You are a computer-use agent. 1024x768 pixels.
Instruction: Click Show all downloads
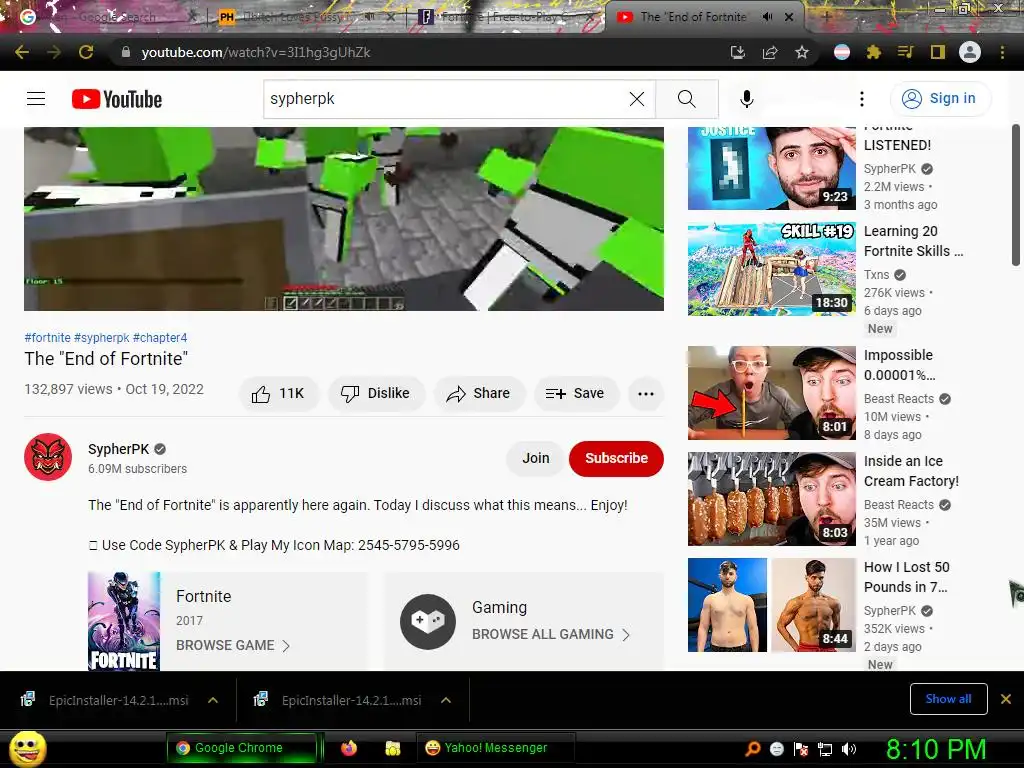tap(948, 699)
